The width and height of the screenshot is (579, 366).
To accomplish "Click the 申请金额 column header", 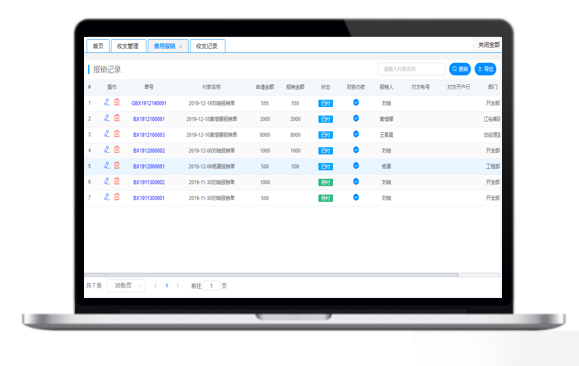I will click(265, 87).
